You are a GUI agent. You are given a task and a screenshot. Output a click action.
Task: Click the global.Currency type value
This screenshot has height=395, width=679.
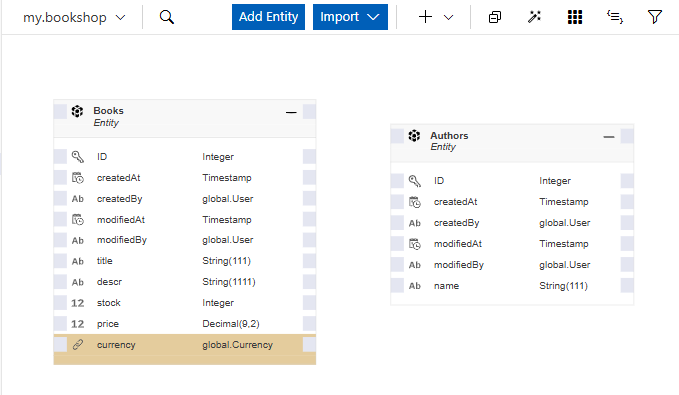(x=237, y=345)
